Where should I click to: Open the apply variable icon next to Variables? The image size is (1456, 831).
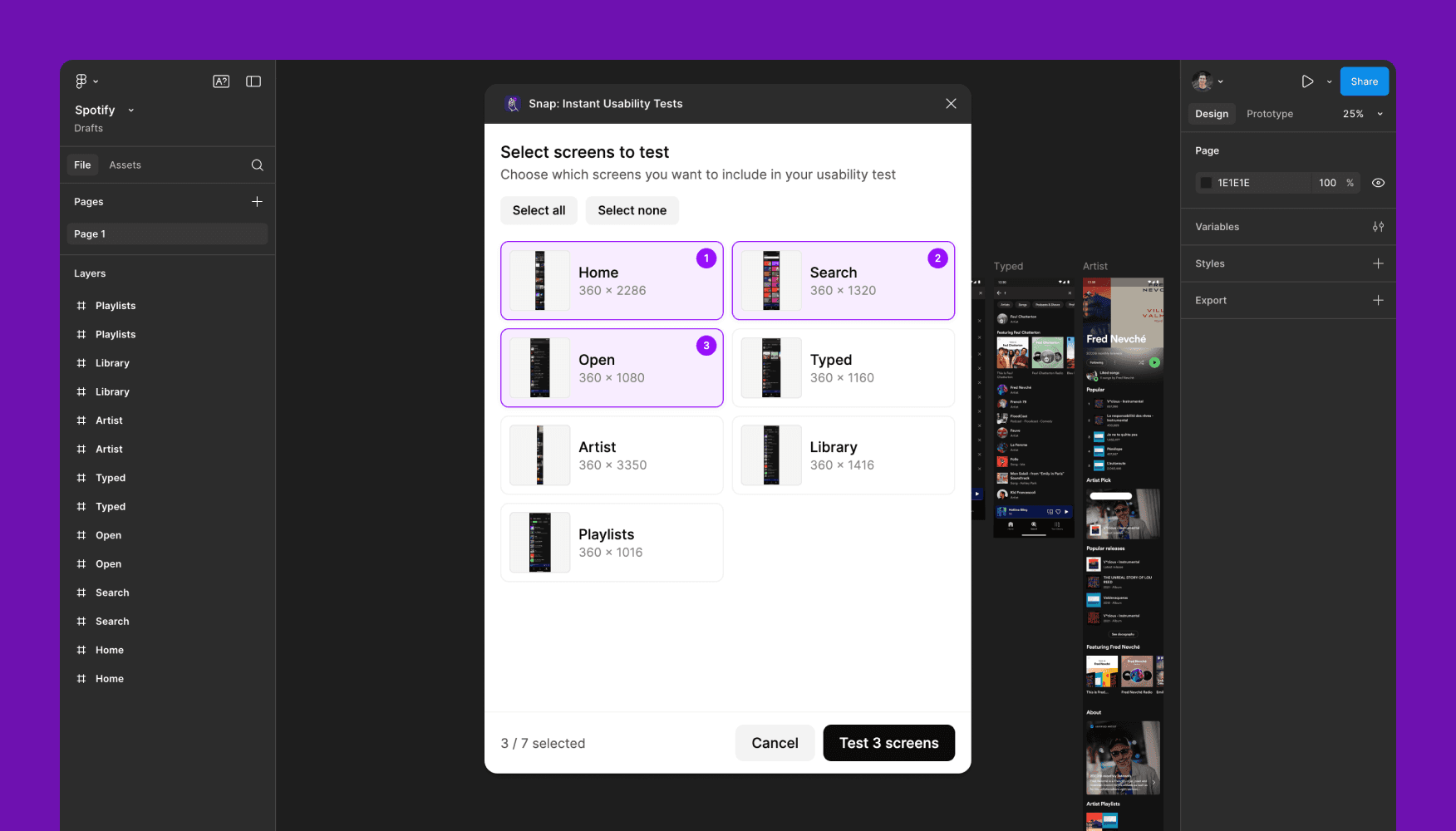pos(1379,226)
